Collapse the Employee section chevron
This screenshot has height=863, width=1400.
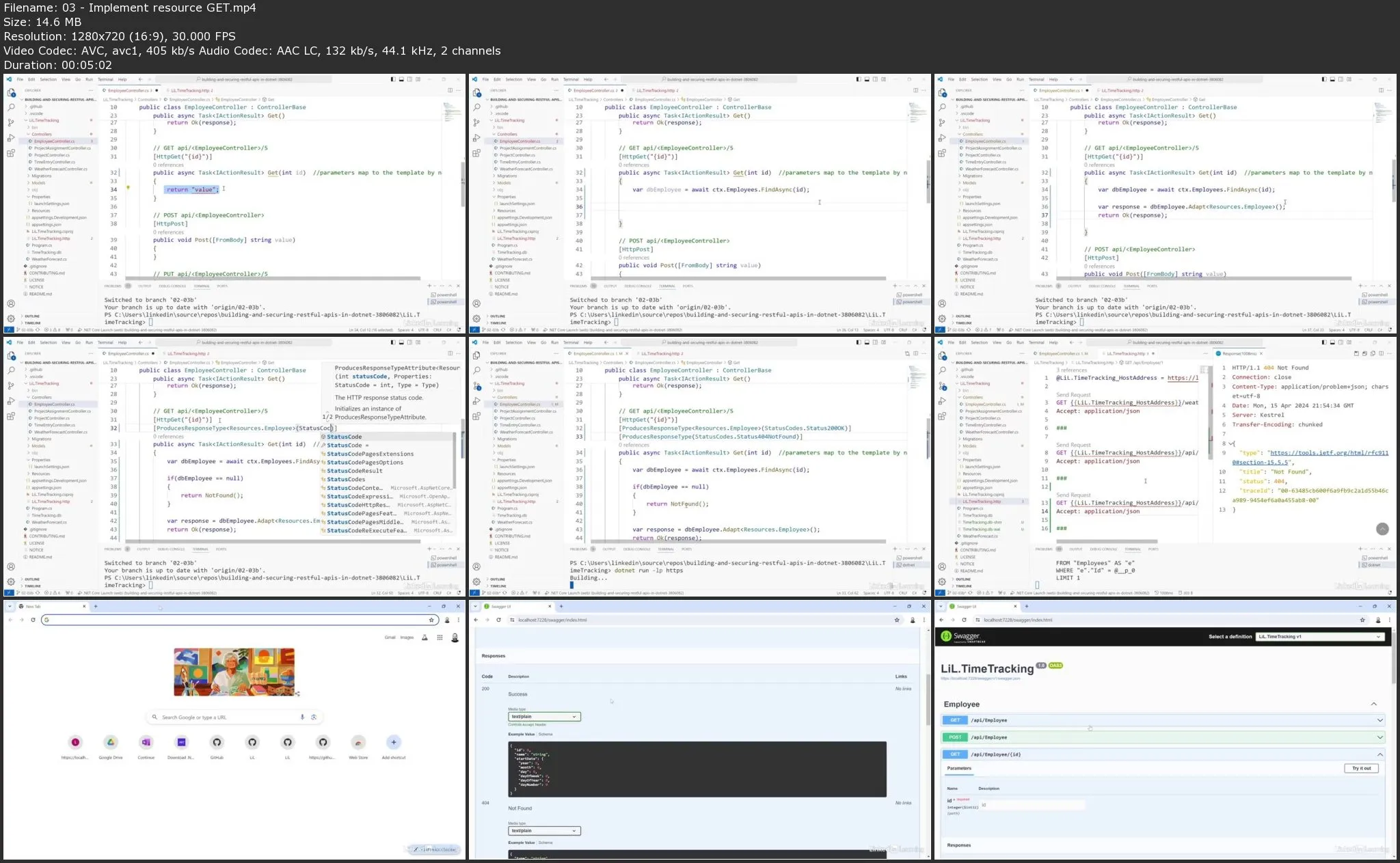click(1373, 704)
